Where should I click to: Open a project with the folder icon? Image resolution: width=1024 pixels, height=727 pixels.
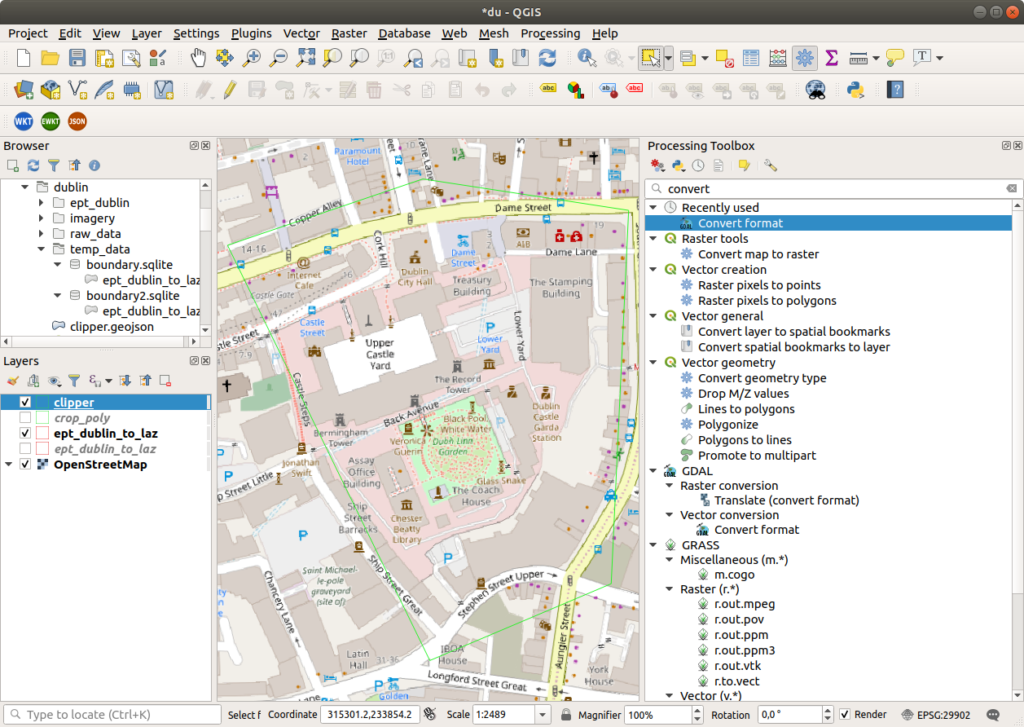[x=50, y=58]
